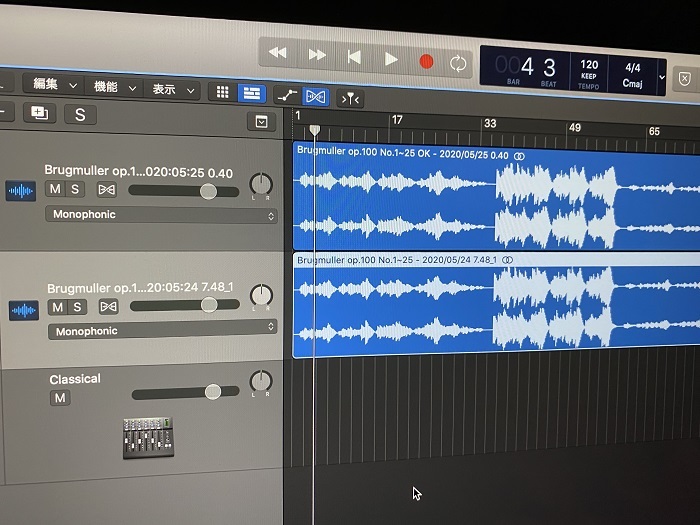Go to beginning with the transport button
The height and width of the screenshot is (525, 700).
pyautogui.click(x=354, y=57)
